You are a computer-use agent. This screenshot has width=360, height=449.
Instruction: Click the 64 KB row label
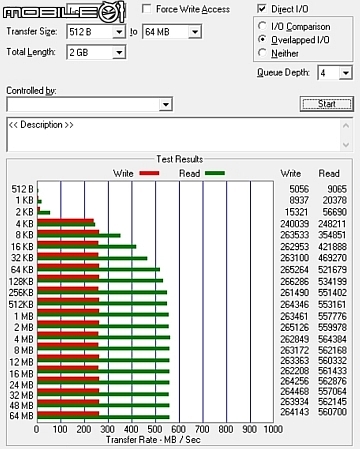tap(22, 269)
